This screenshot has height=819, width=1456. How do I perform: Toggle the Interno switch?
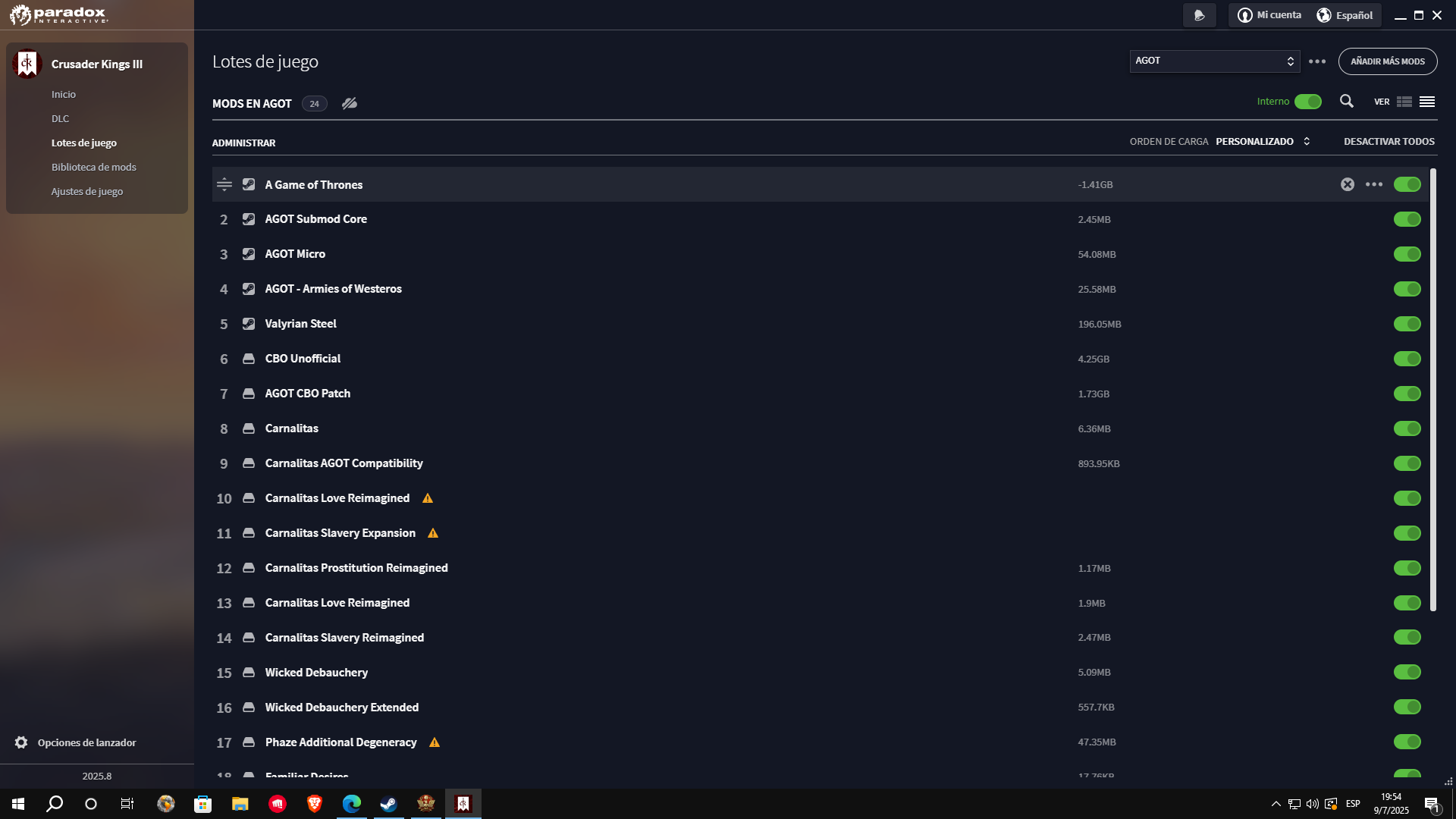click(1308, 102)
